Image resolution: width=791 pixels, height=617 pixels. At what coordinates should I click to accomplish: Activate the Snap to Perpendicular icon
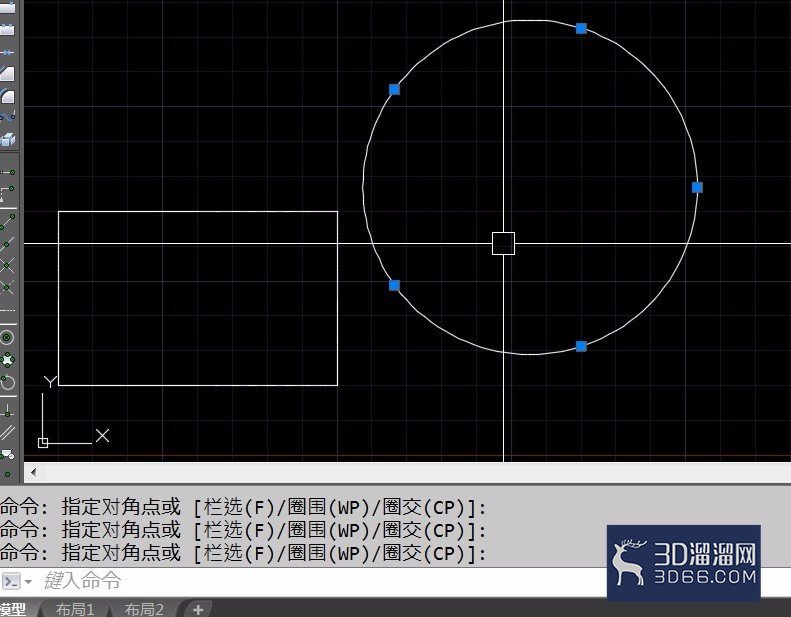click(x=7, y=409)
